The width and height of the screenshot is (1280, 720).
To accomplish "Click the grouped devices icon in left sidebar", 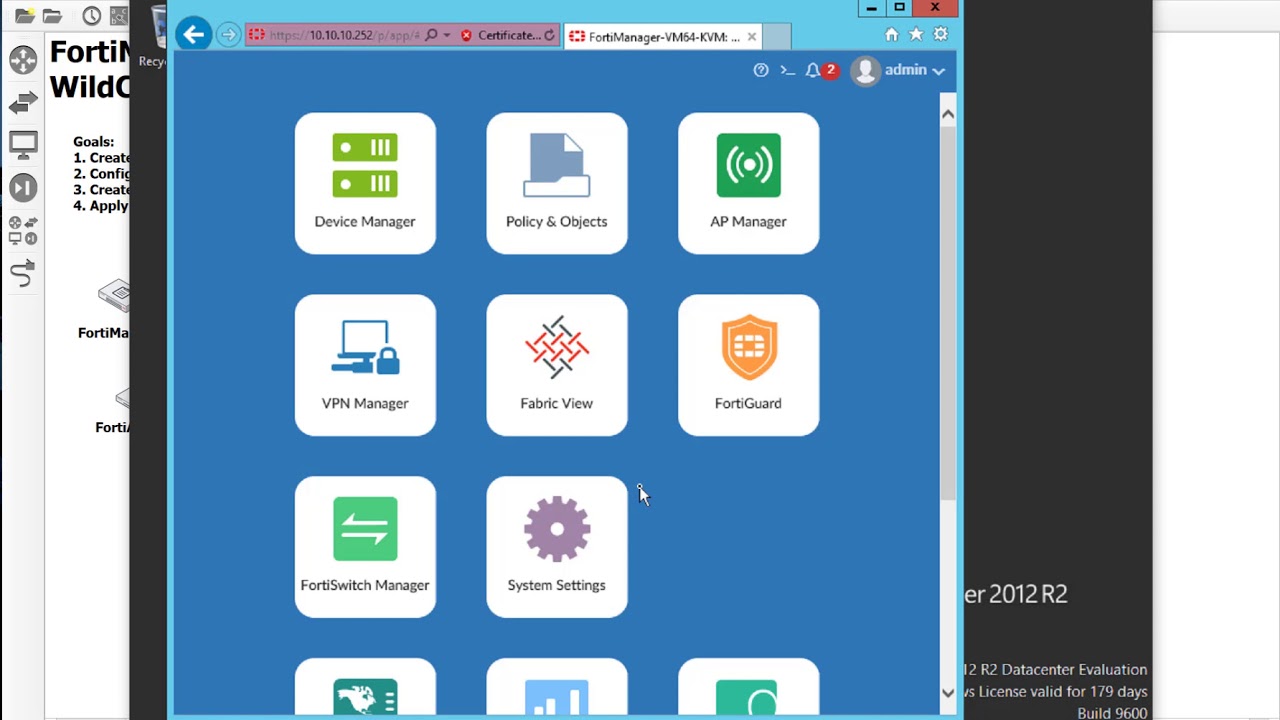I will pos(23,231).
